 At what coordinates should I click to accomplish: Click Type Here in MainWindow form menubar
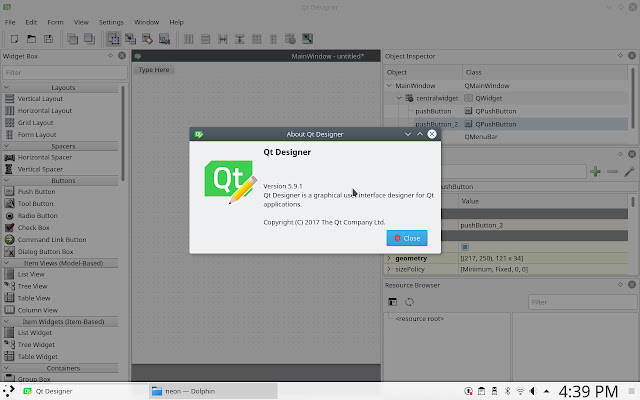[154, 70]
